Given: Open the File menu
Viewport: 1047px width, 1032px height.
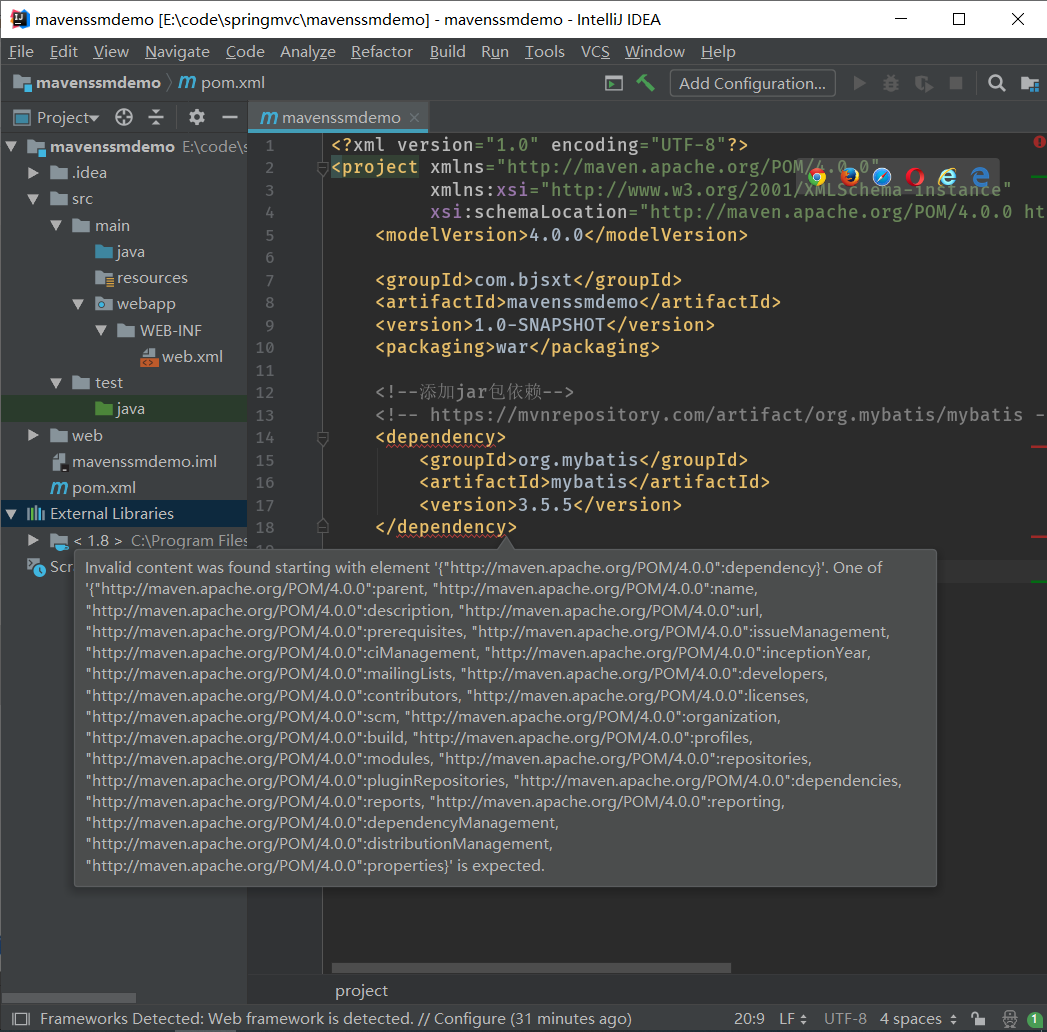Looking at the screenshot, I should (x=21, y=51).
